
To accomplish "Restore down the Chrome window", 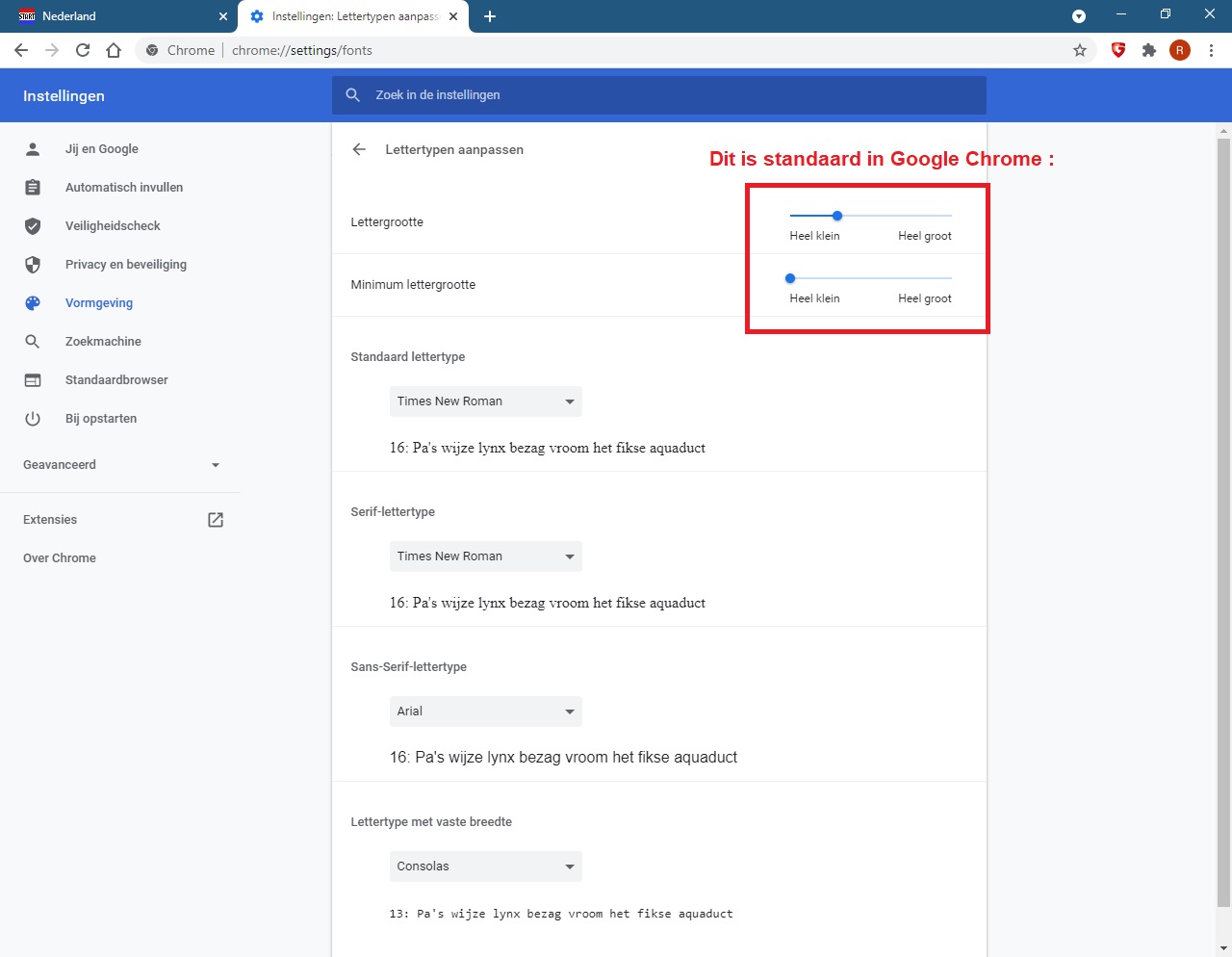I will (x=1166, y=14).
